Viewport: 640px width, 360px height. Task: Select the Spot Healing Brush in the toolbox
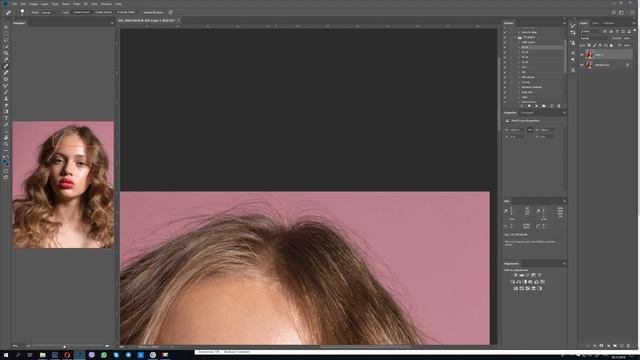click(x=6, y=66)
